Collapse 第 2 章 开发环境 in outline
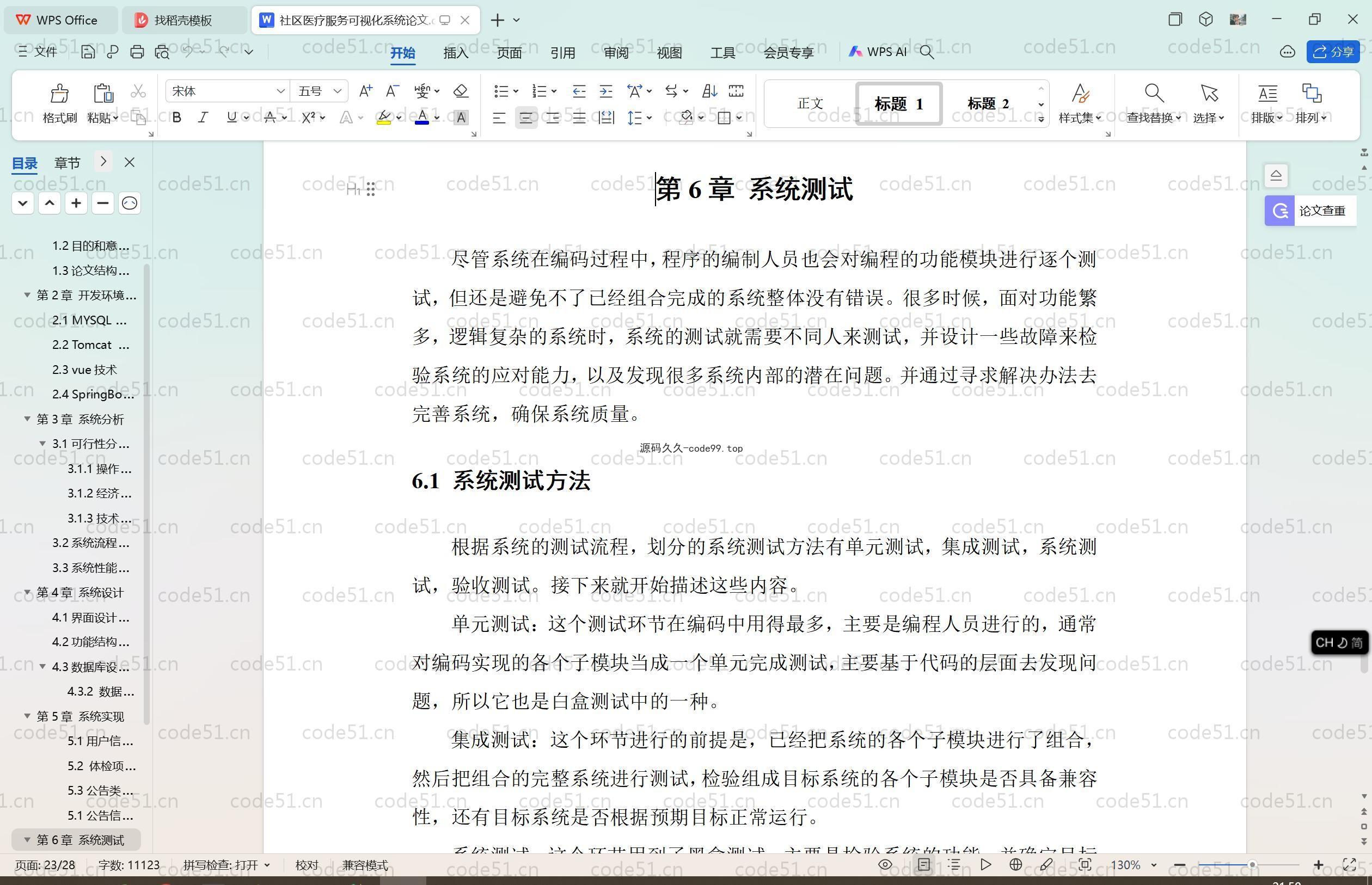The image size is (1372, 885). 27,295
